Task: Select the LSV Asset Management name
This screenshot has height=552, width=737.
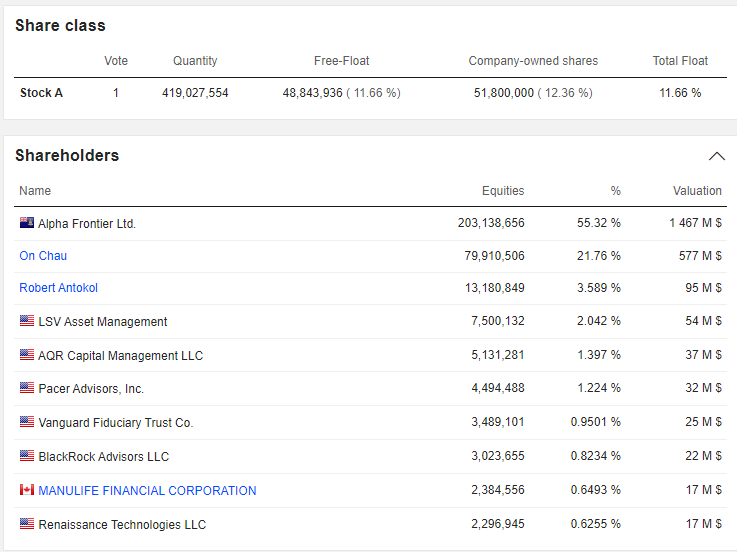Action: pyautogui.click(x=102, y=322)
